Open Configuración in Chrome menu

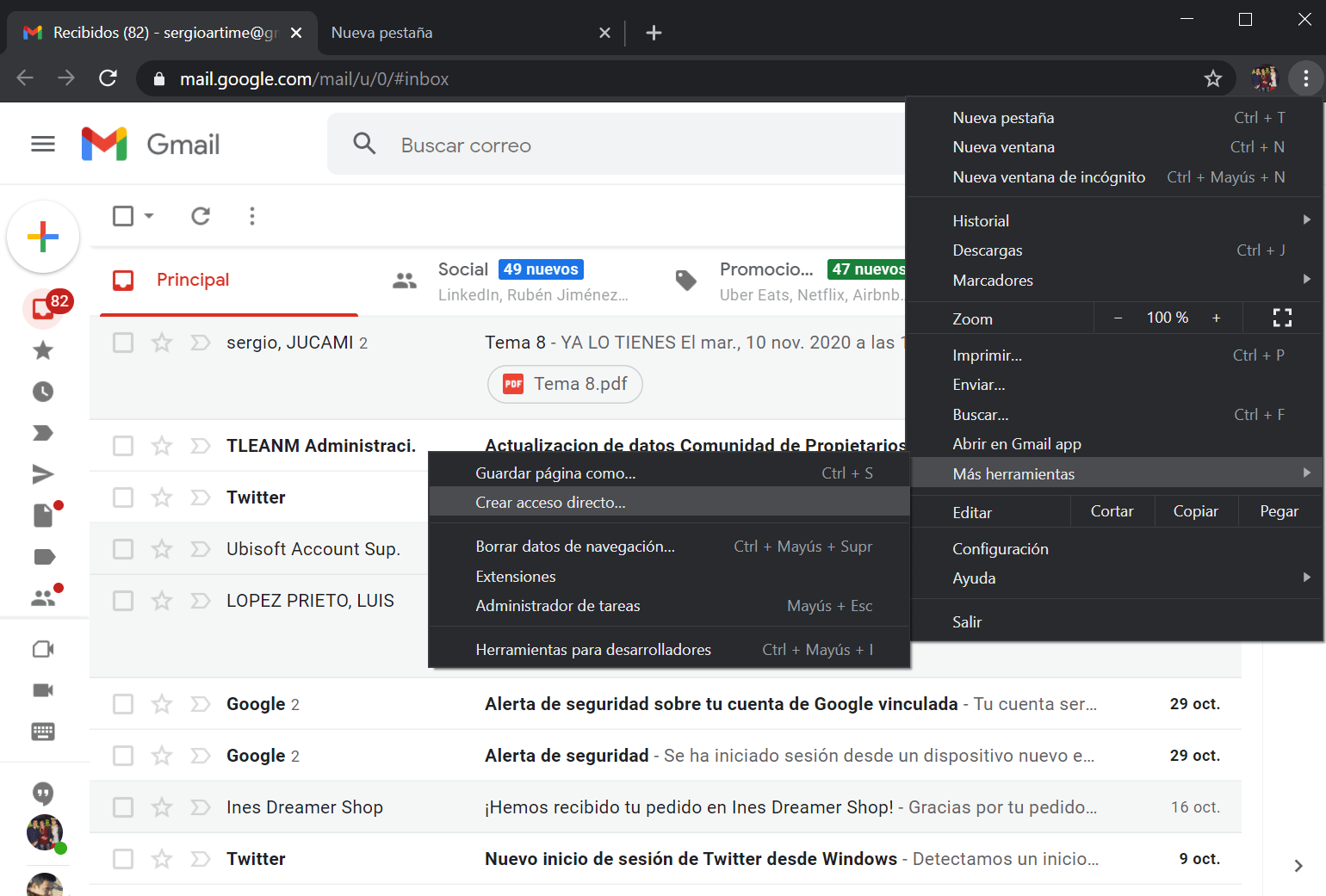click(1113, 549)
